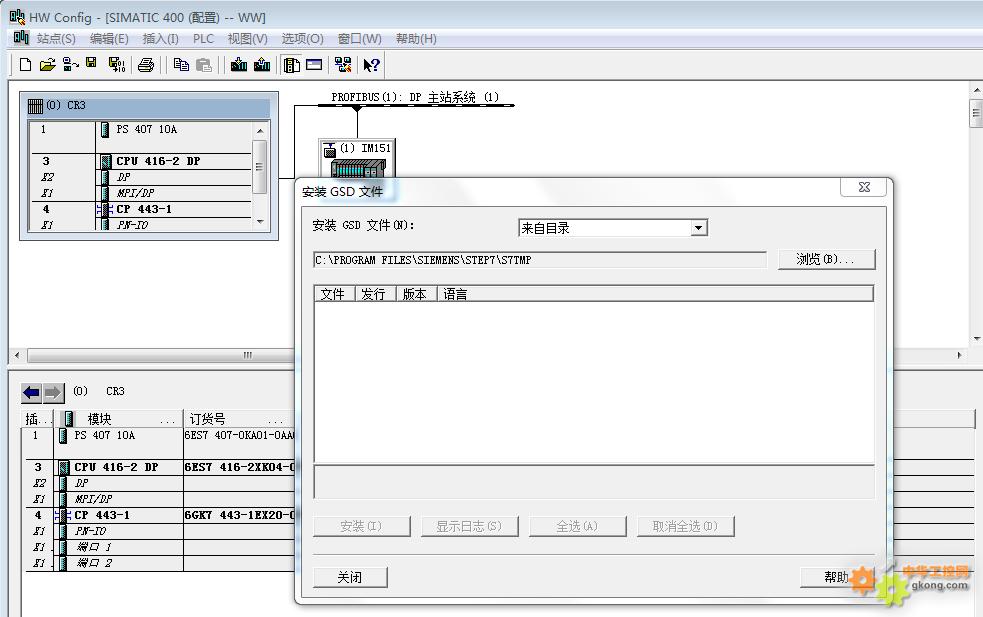Click the 订货号 column header
The width and height of the screenshot is (983, 617).
pos(239,419)
